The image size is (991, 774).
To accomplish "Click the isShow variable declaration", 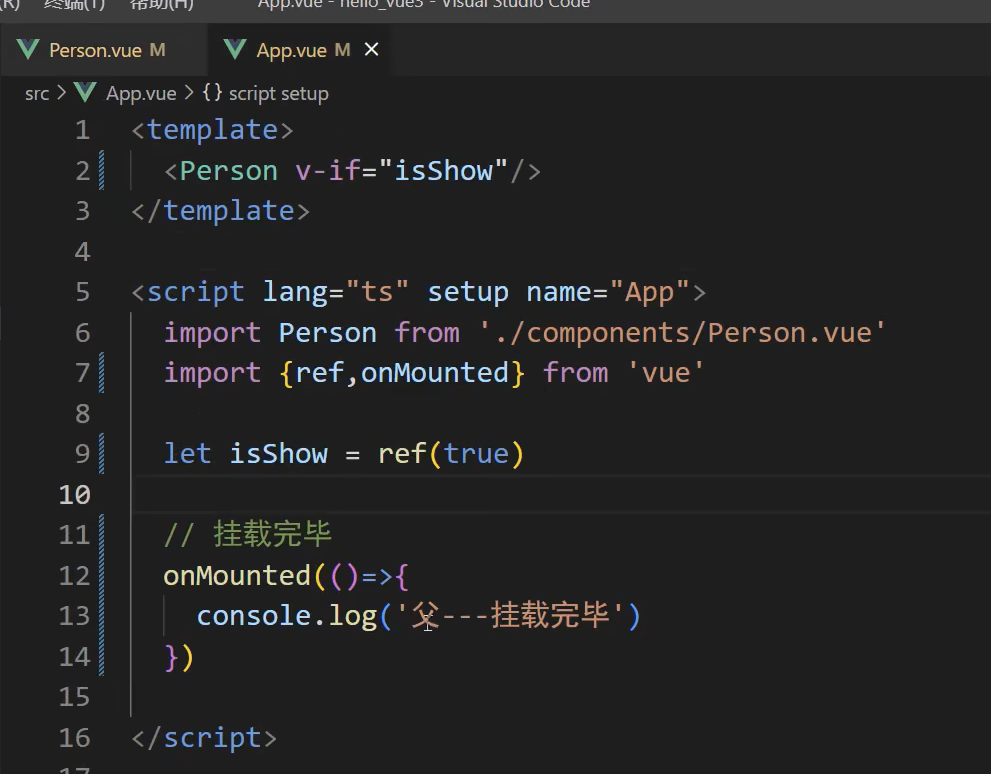I will pyautogui.click(x=278, y=454).
